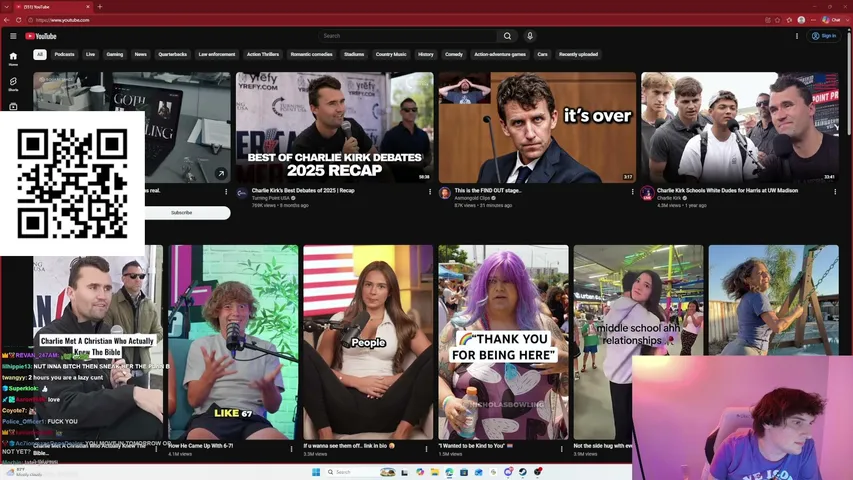Open the "LIKE 67" Shorts thumbnail

233,342
